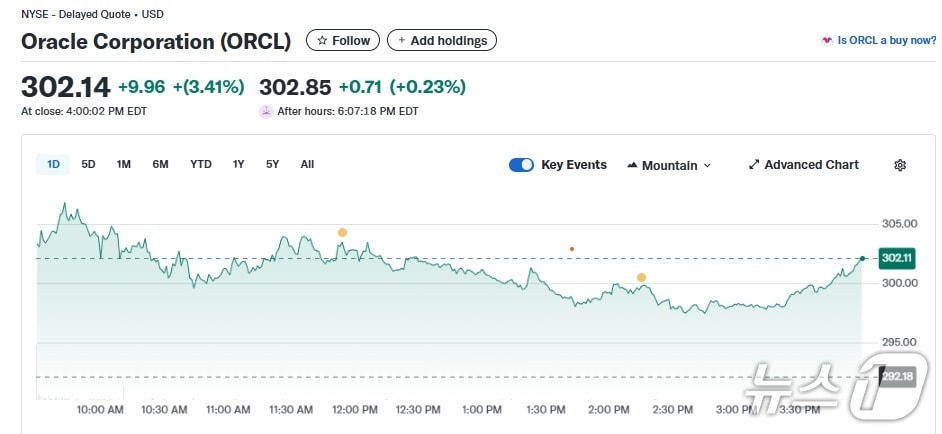Click the sparkle icon beside Is ORCL a buy now
The width and height of the screenshot is (942, 434).
coord(826,41)
